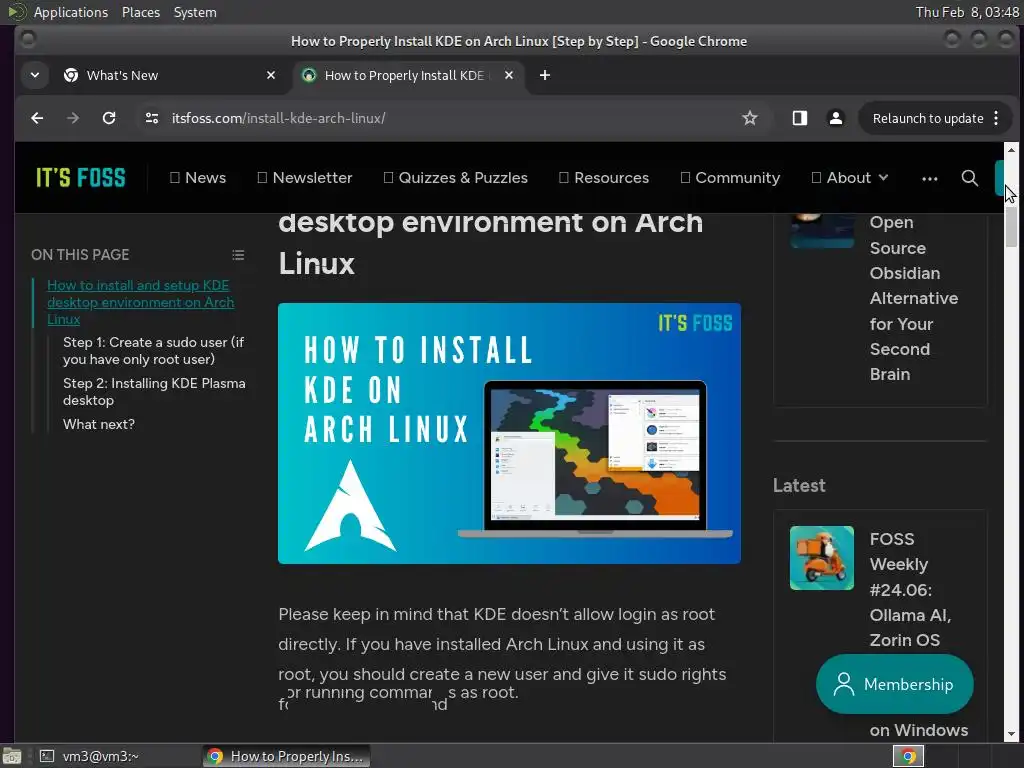Click the show desktop icon in taskbar
The height and width of the screenshot is (768, 1024).
[12, 756]
